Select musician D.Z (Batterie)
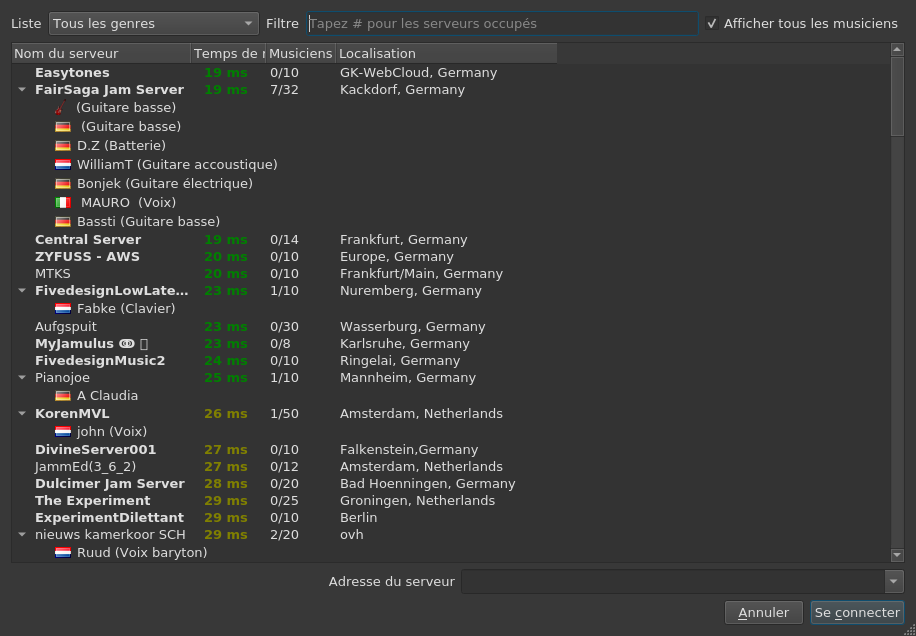Screen dimensions: 916x636 [122, 145]
